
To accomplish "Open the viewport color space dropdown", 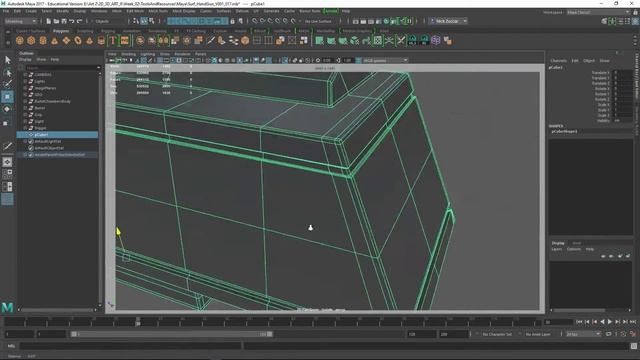I will coord(385,60).
